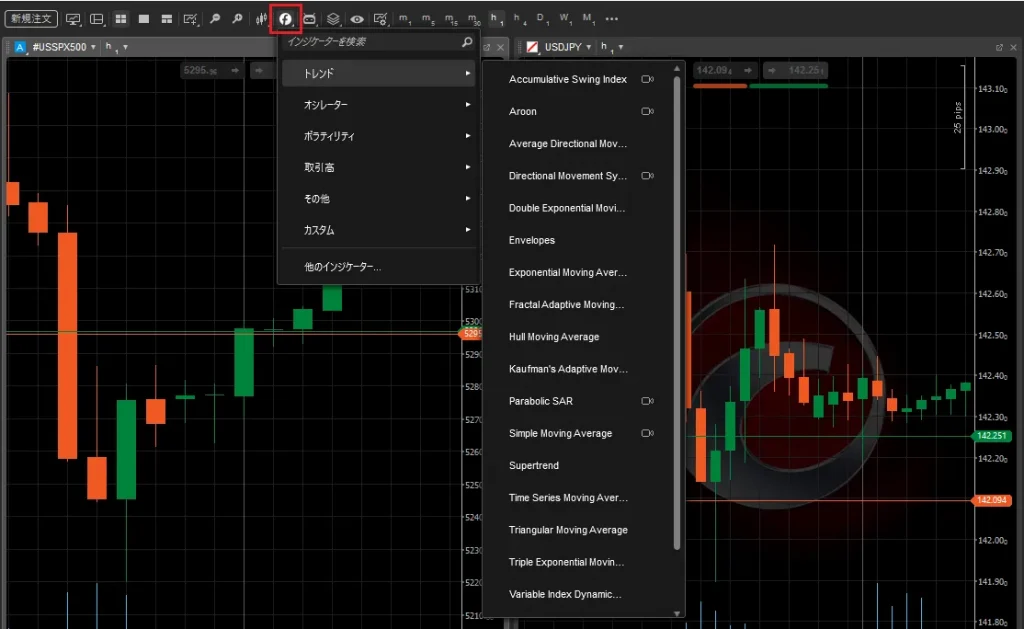Click the 142.09 sell price button
Screen dimensions: 1024x629
click(724, 70)
